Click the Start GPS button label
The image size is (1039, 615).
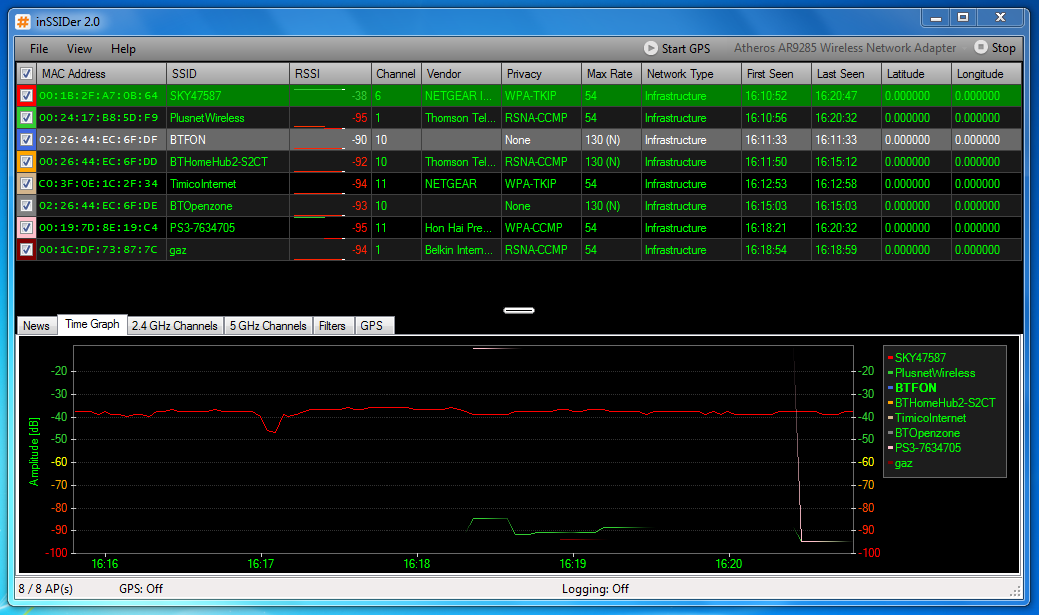click(x=686, y=48)
